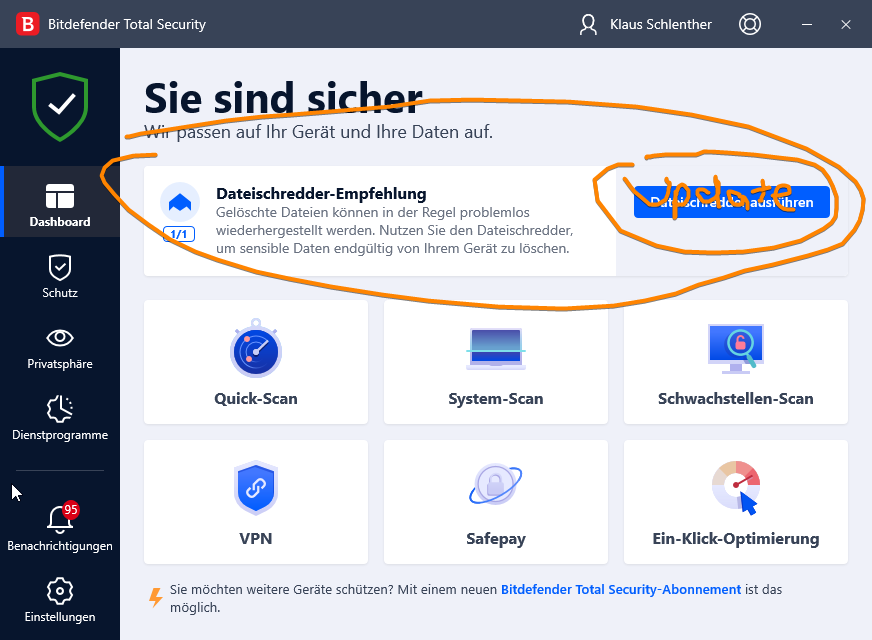Open Benachrichtigungen bell with 95 badge
872x640 pixels.
60,528
